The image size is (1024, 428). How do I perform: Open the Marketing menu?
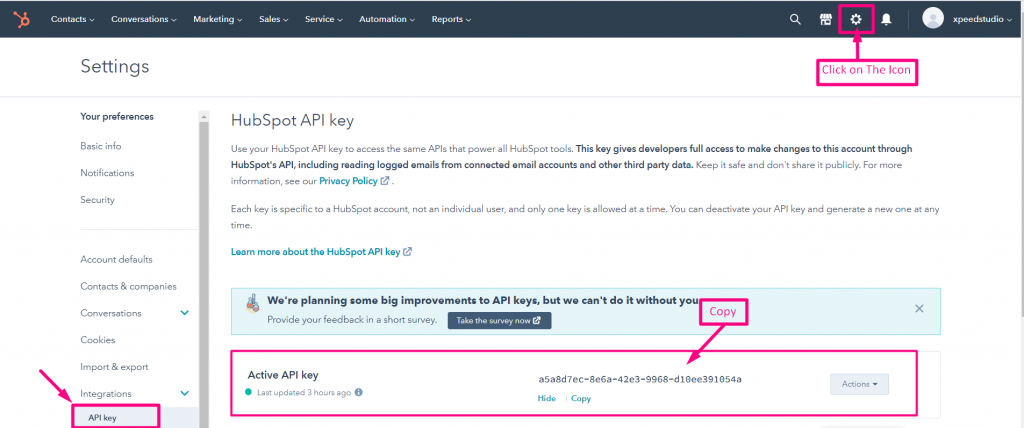click(217, 20)
